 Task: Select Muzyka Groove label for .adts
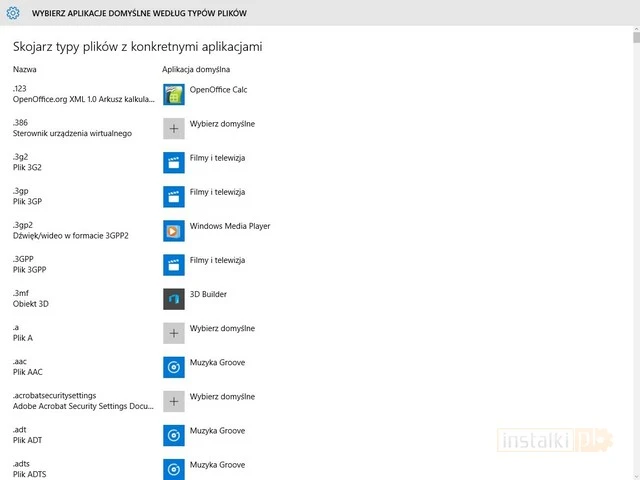click(217, 465)
